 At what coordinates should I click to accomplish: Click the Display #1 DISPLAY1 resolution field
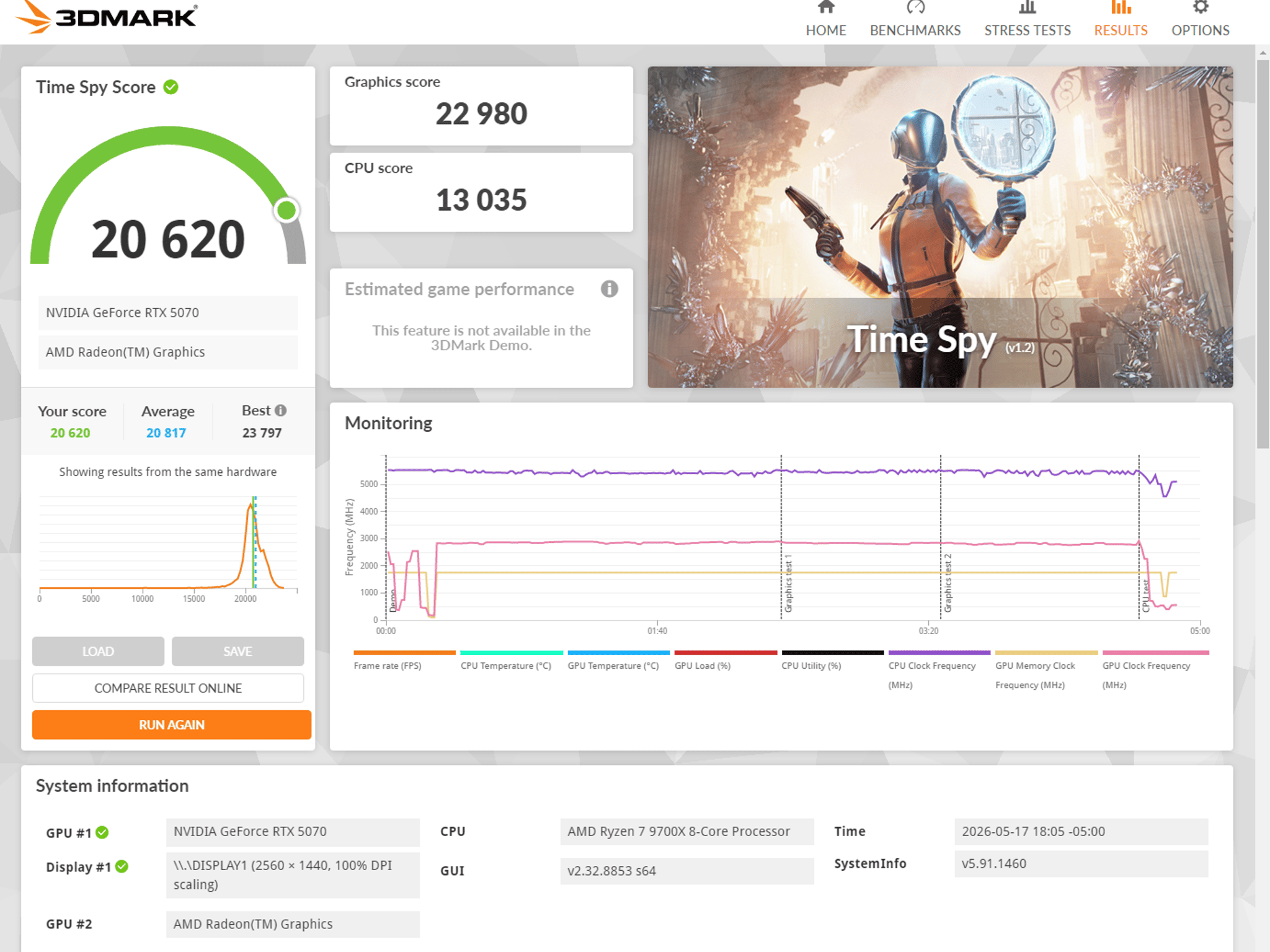pyautogui.click(x=293, y=875)
